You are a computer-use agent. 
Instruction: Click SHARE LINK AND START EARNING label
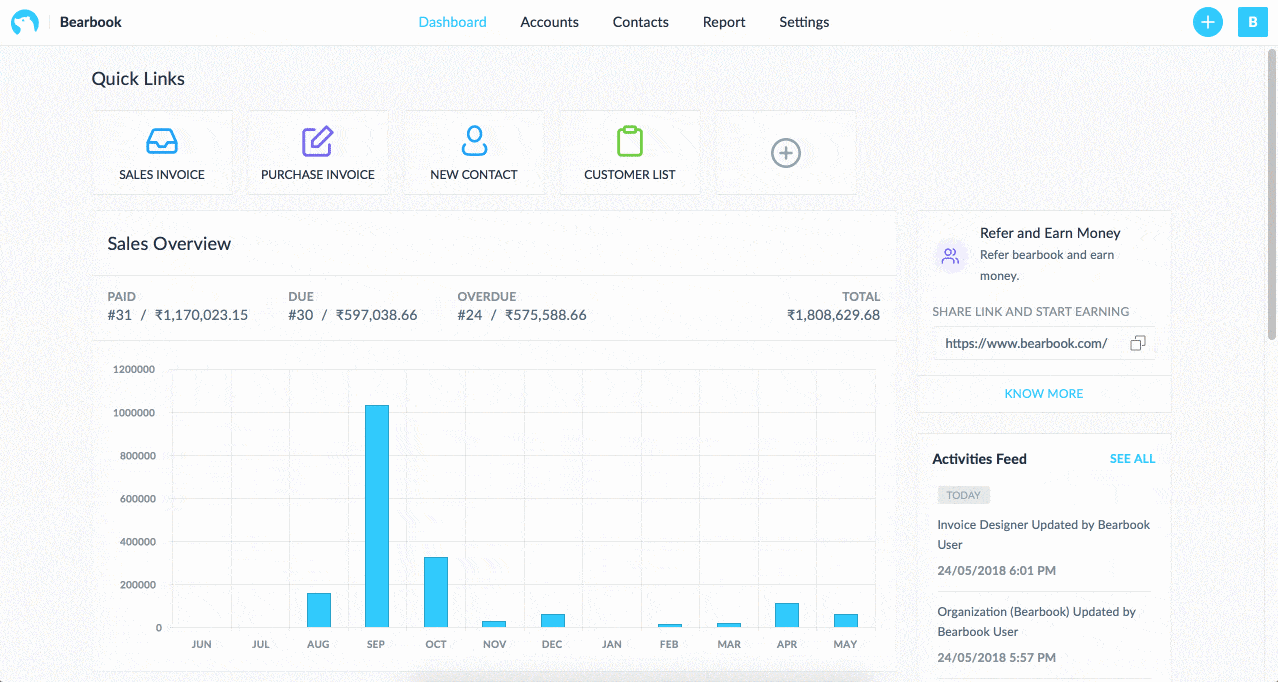point(1030,312)
